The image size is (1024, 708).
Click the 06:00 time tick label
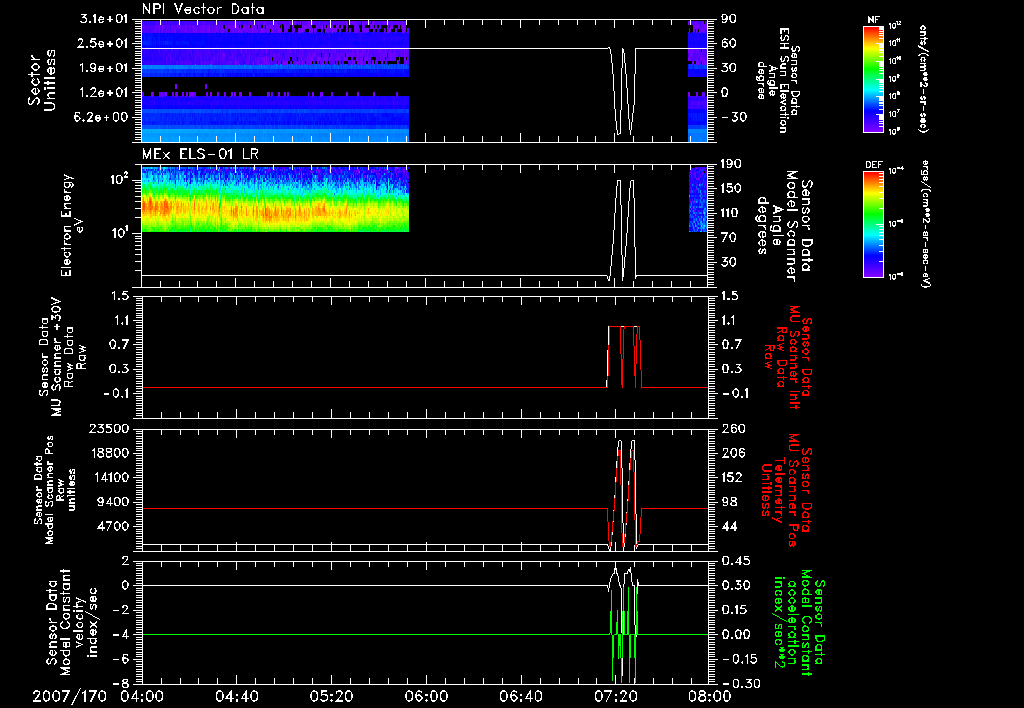[426, 696]
